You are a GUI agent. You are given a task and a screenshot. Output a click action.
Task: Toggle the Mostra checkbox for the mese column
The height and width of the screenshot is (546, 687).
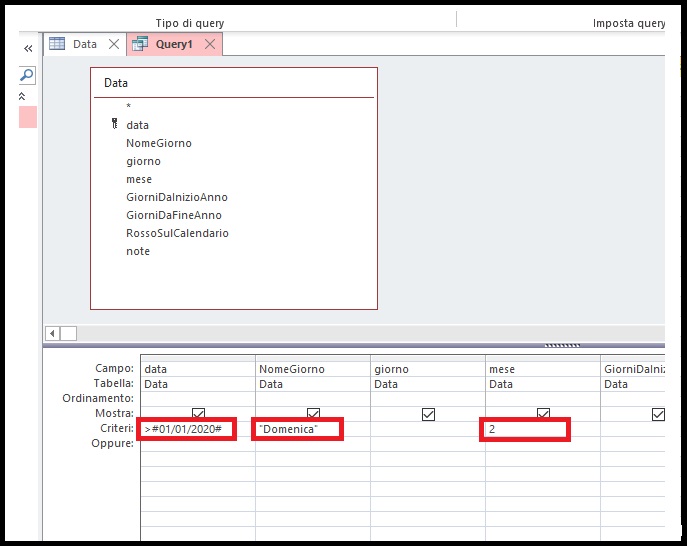tap(543, 414)
